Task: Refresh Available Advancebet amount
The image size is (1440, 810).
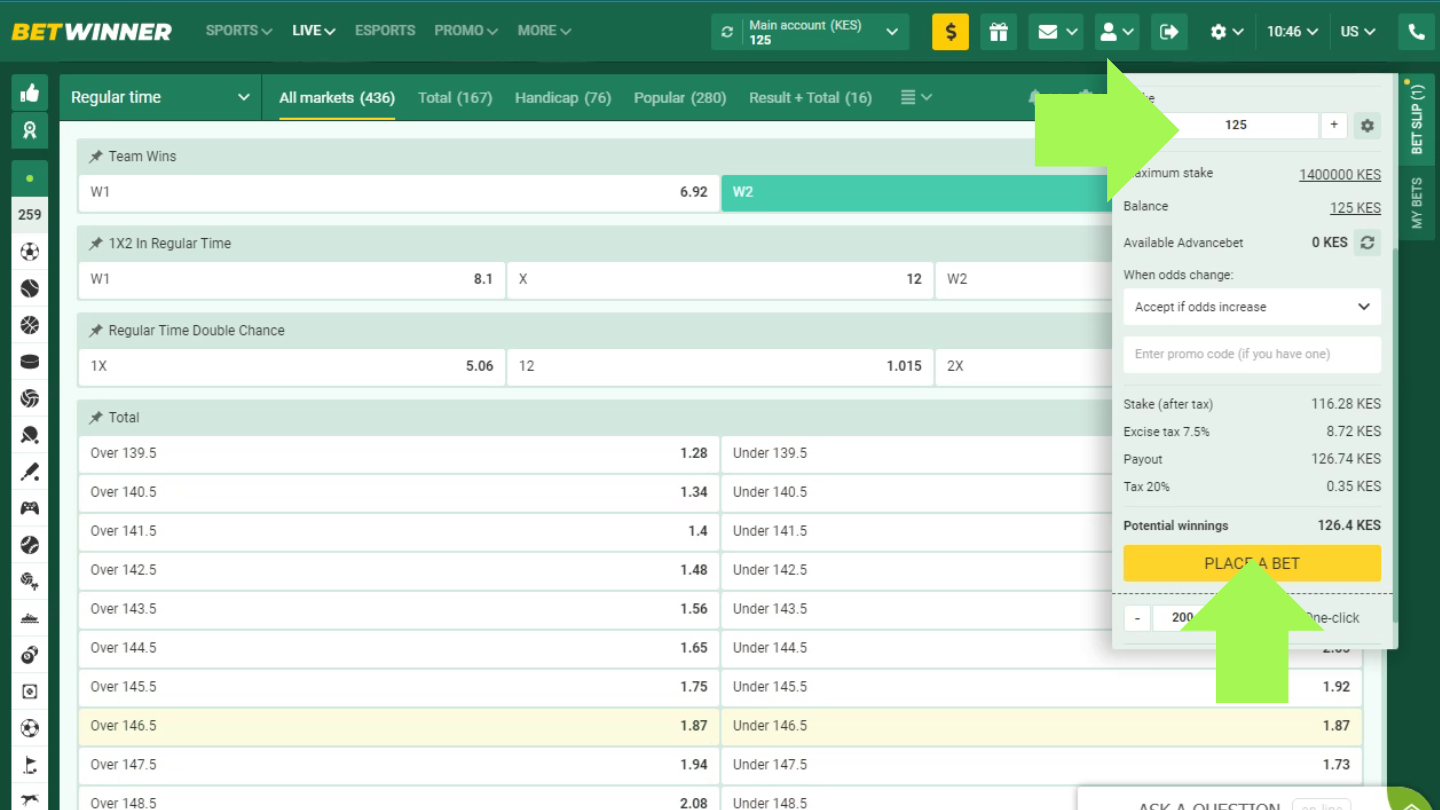Action: tap(1367, 243)
